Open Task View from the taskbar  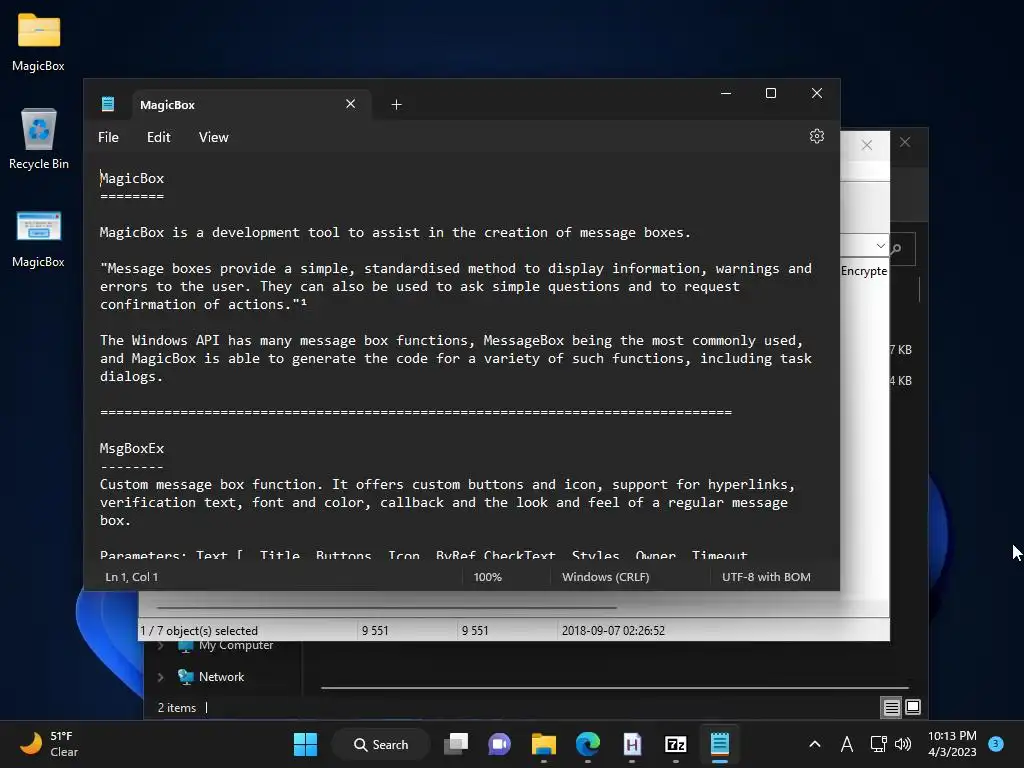tap(456, 744)
